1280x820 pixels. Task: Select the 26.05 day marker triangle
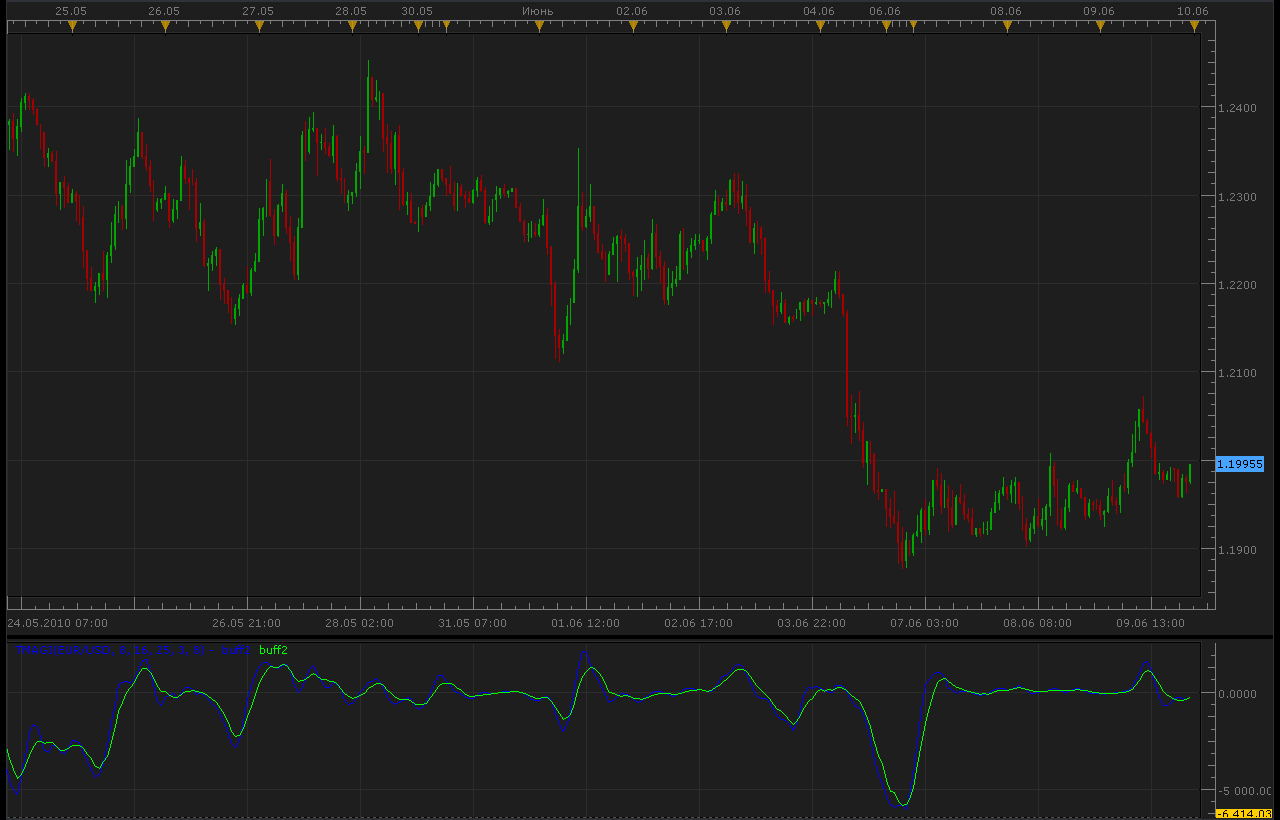coord(165,27)
